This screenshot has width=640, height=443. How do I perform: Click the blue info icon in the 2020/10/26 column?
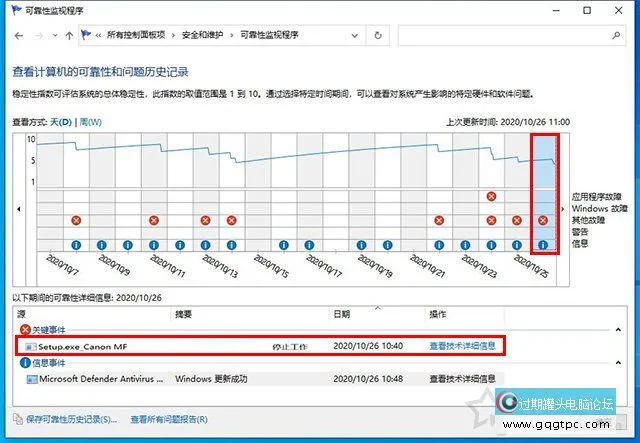[542, 245]
